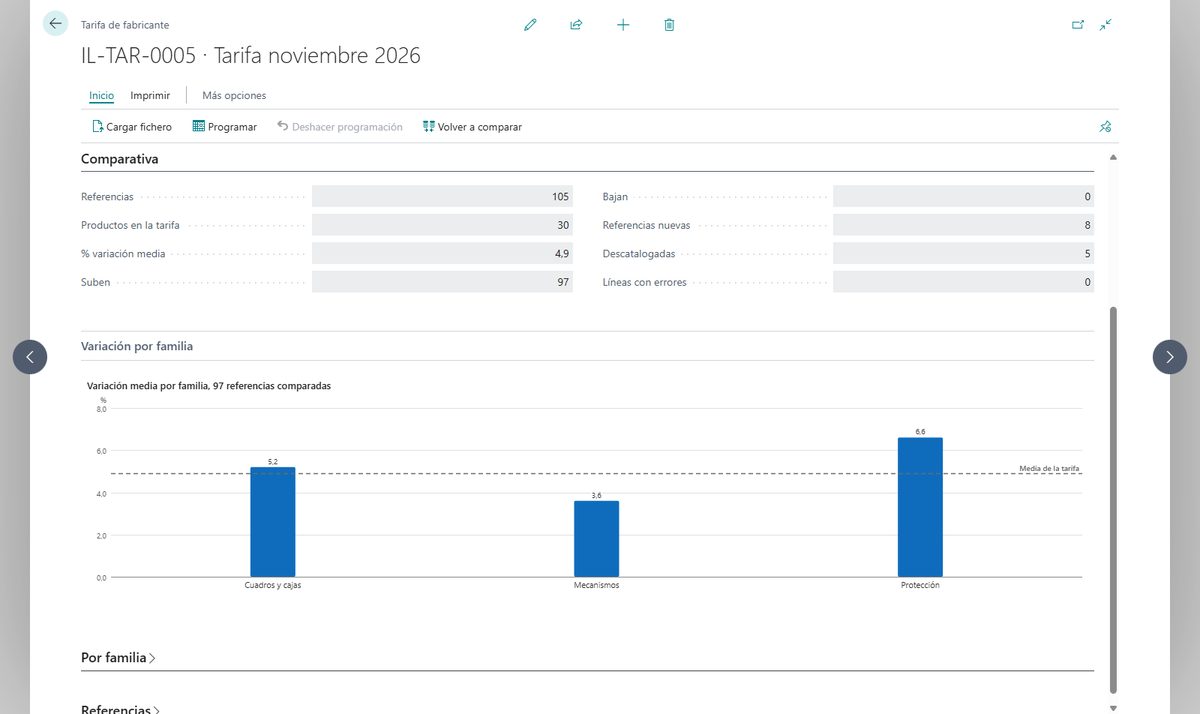Click the Descatalogadas value 5
1200x714 pixels.
[x=963, y=254]
